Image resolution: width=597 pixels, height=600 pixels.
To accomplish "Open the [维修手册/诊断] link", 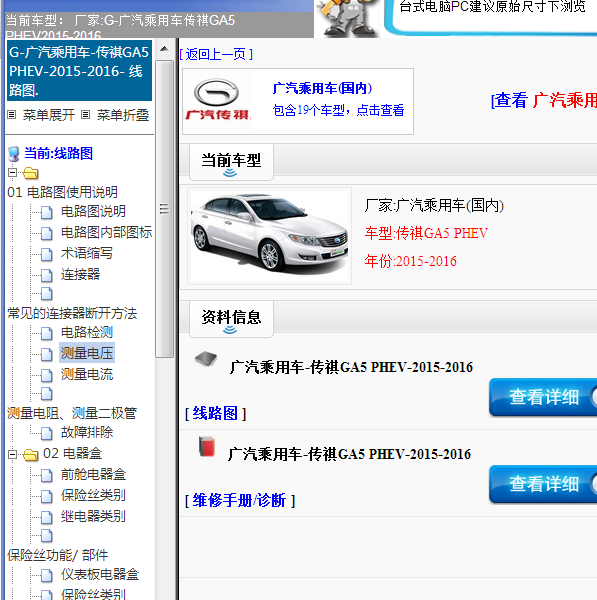I will [240, 500].
